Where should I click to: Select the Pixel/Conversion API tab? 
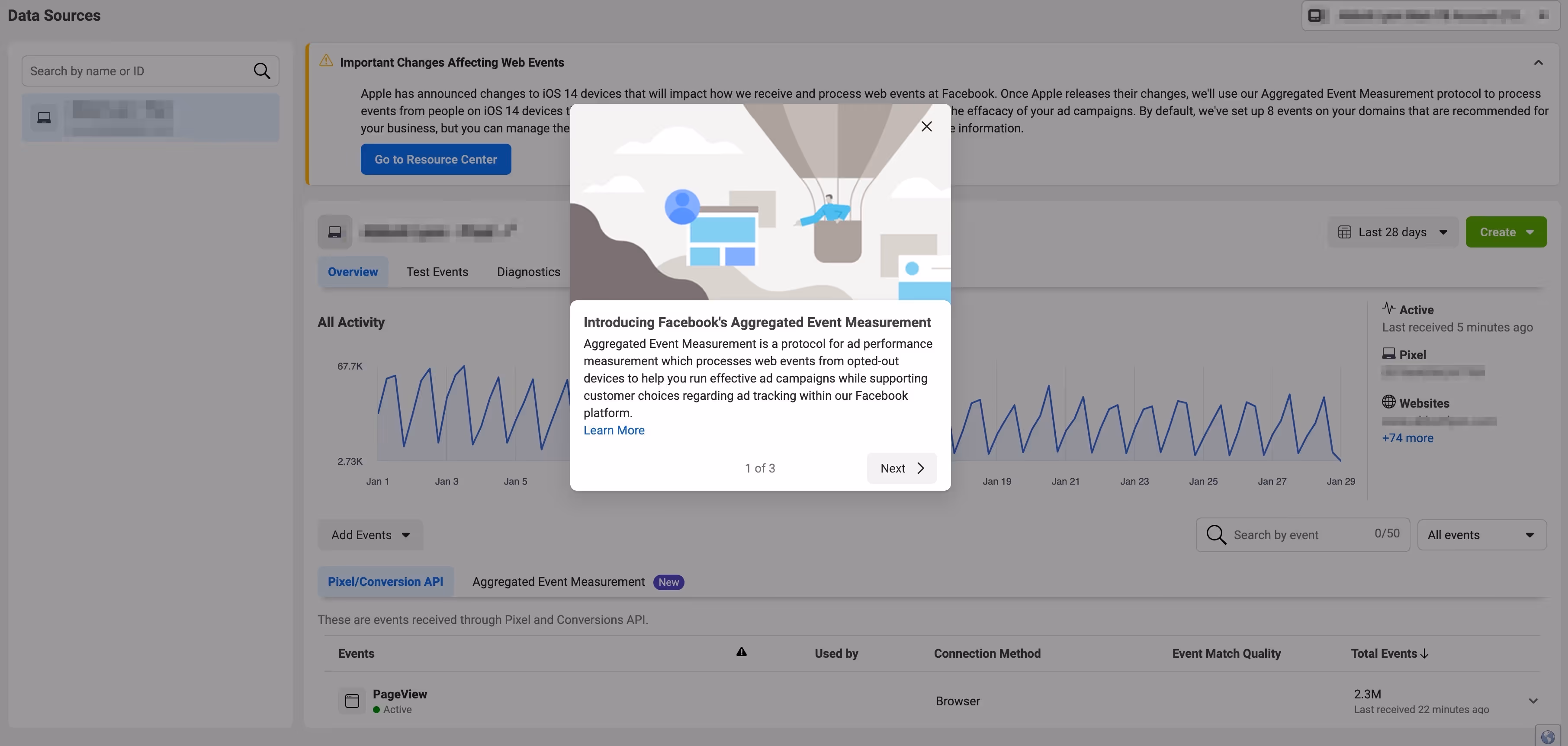(386, 582)
